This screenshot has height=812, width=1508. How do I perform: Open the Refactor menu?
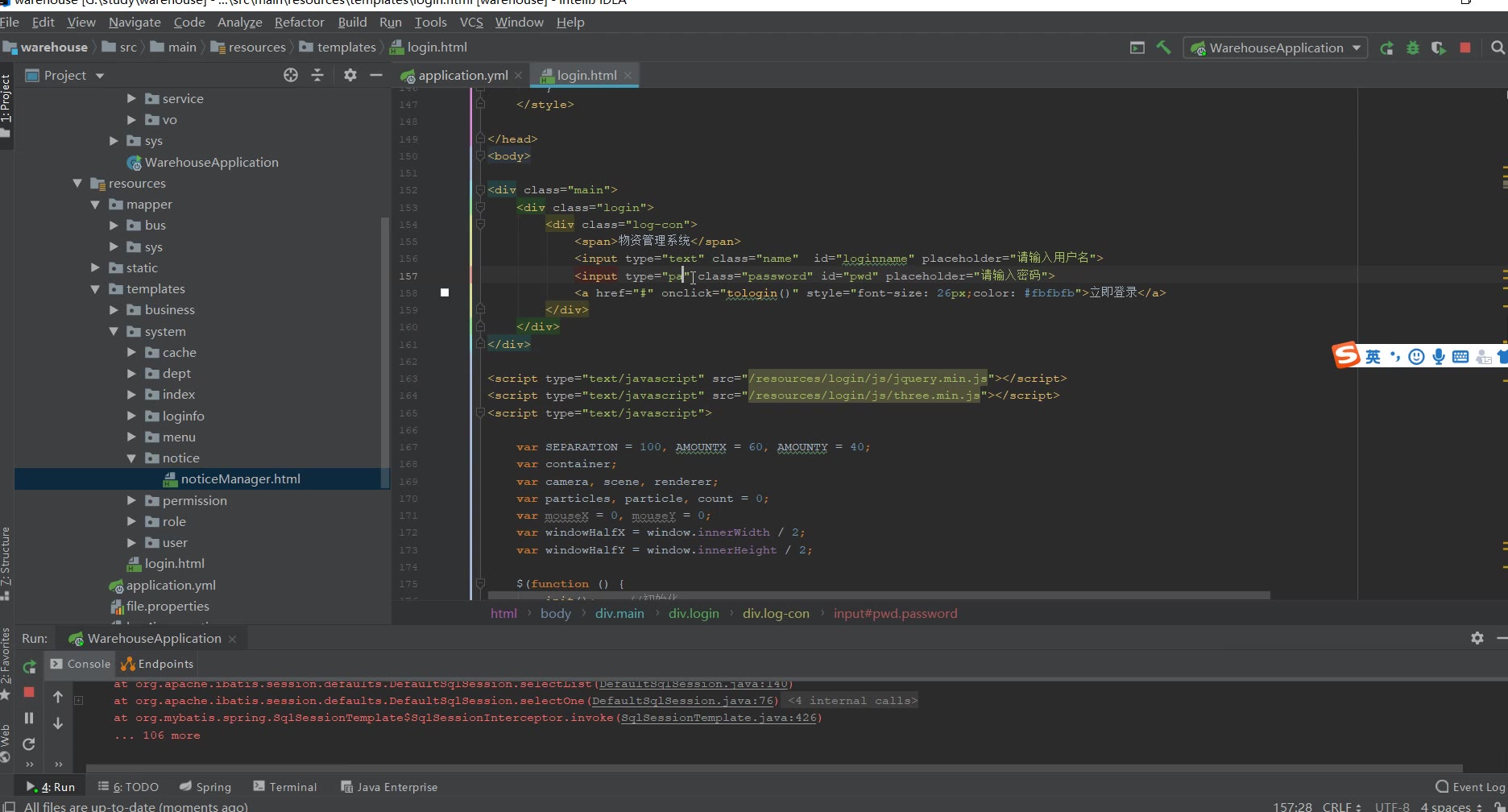(299, 23)
